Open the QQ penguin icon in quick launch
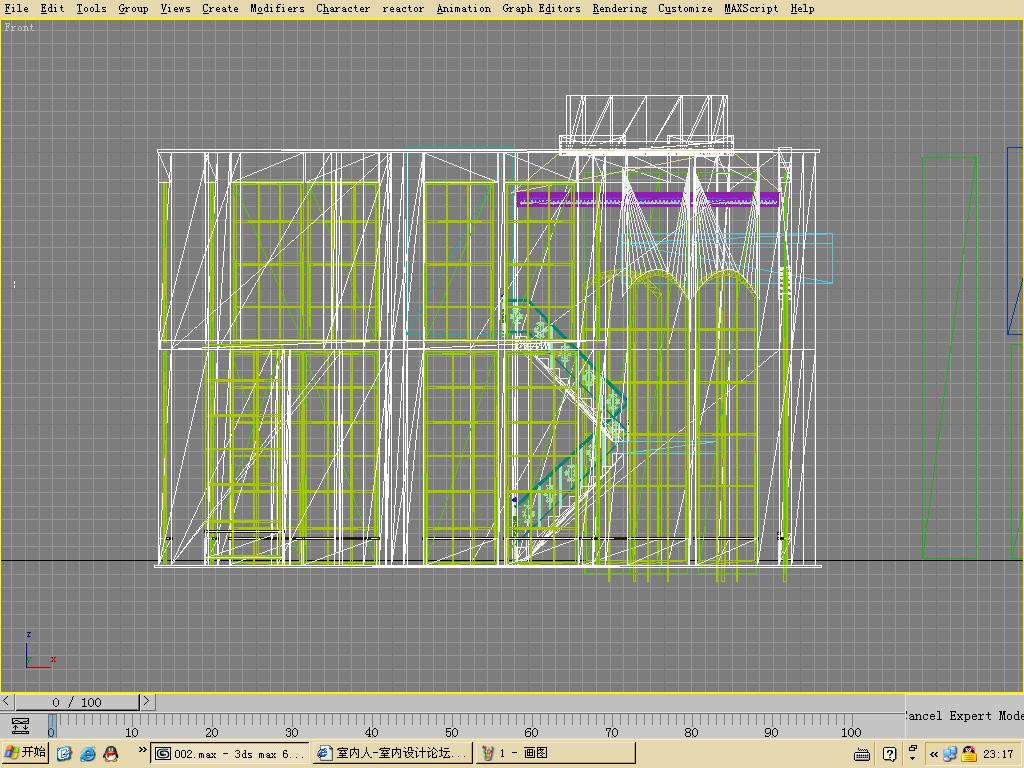Image resolution: width=1024 pixels, height=768 pixels. pos(111,753)
